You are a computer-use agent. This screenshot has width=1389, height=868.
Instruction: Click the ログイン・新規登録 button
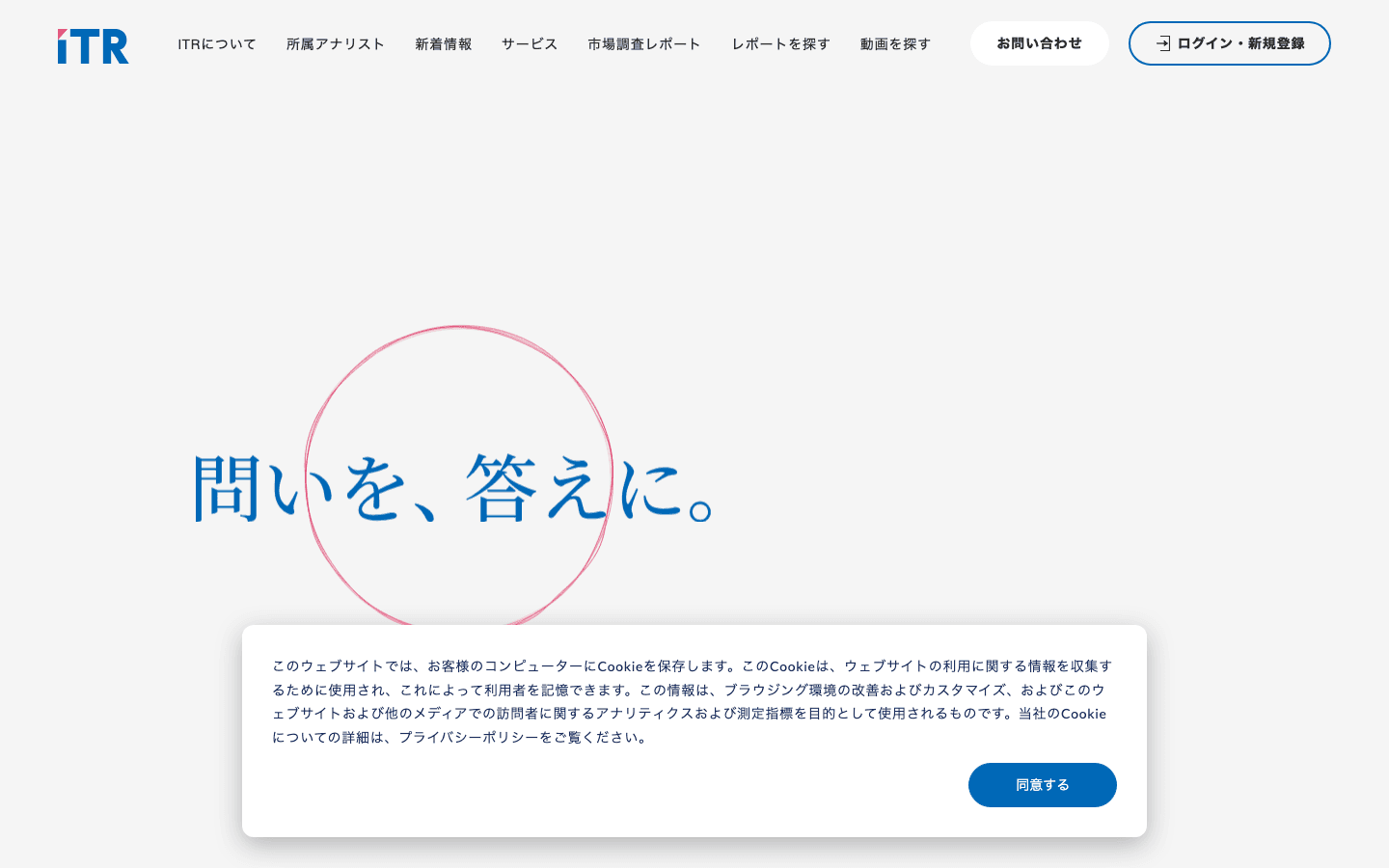(x=1230, y=43)
